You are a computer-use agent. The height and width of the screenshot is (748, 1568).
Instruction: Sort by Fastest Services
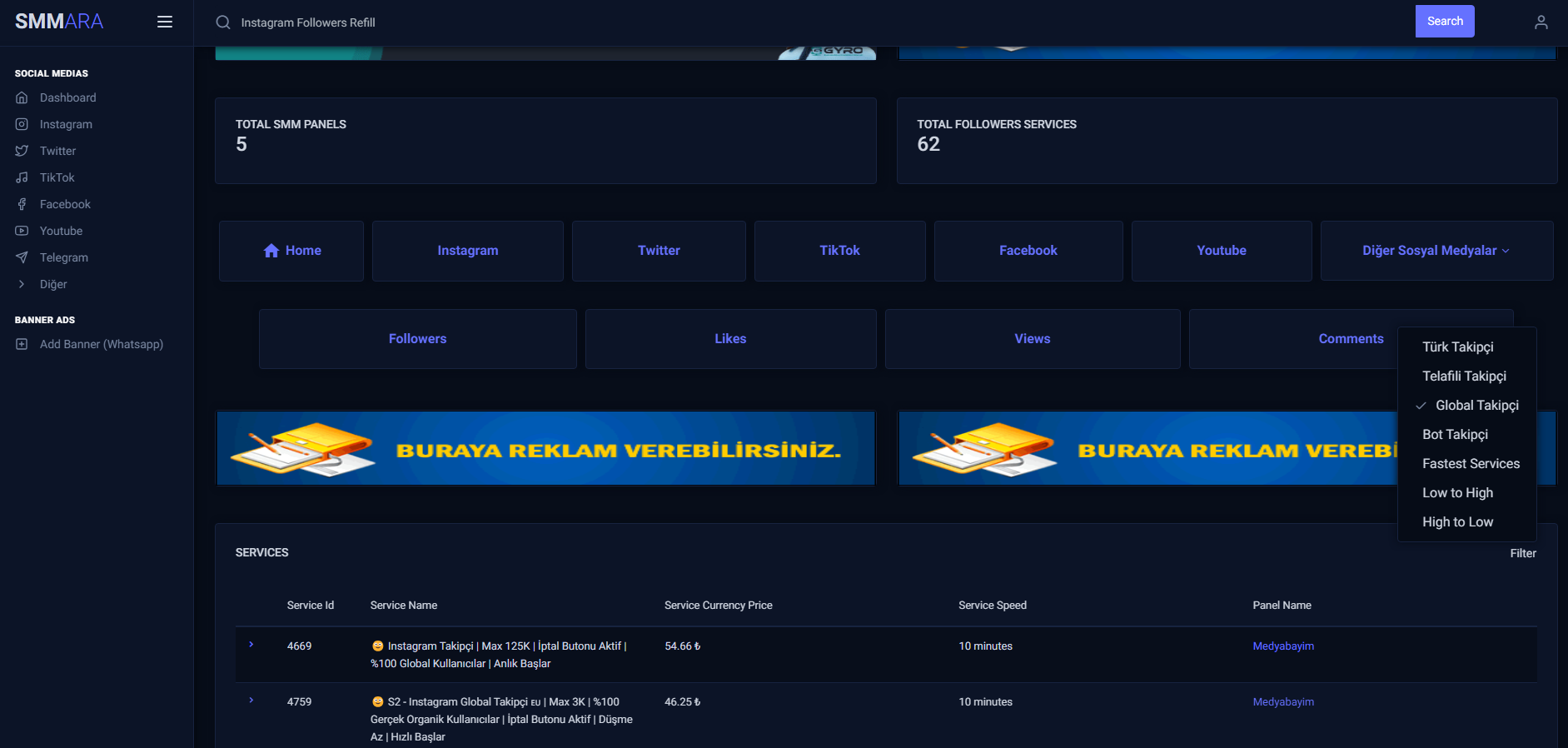tap(1471, 464)
